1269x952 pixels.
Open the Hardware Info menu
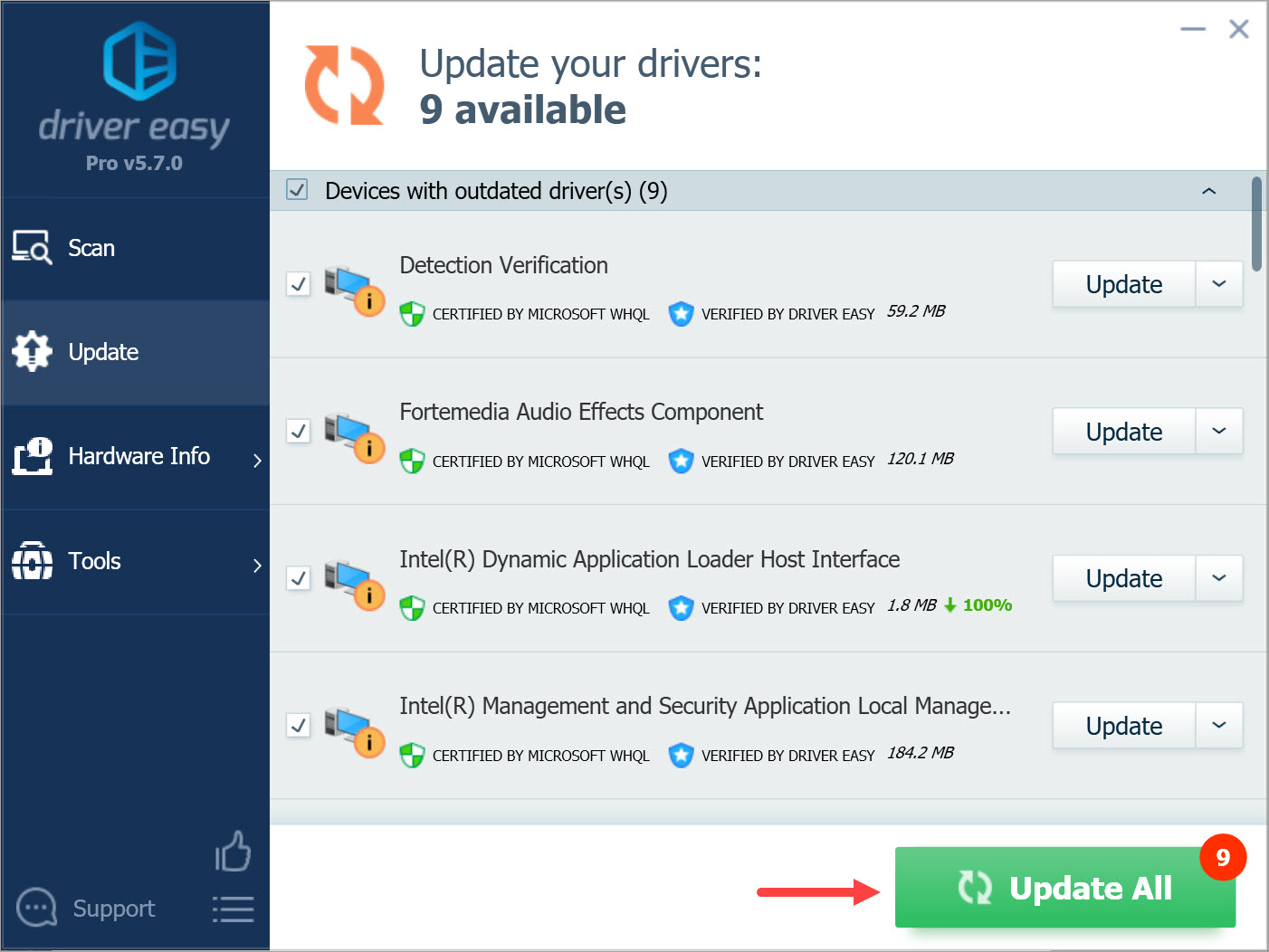pos(138,456)
